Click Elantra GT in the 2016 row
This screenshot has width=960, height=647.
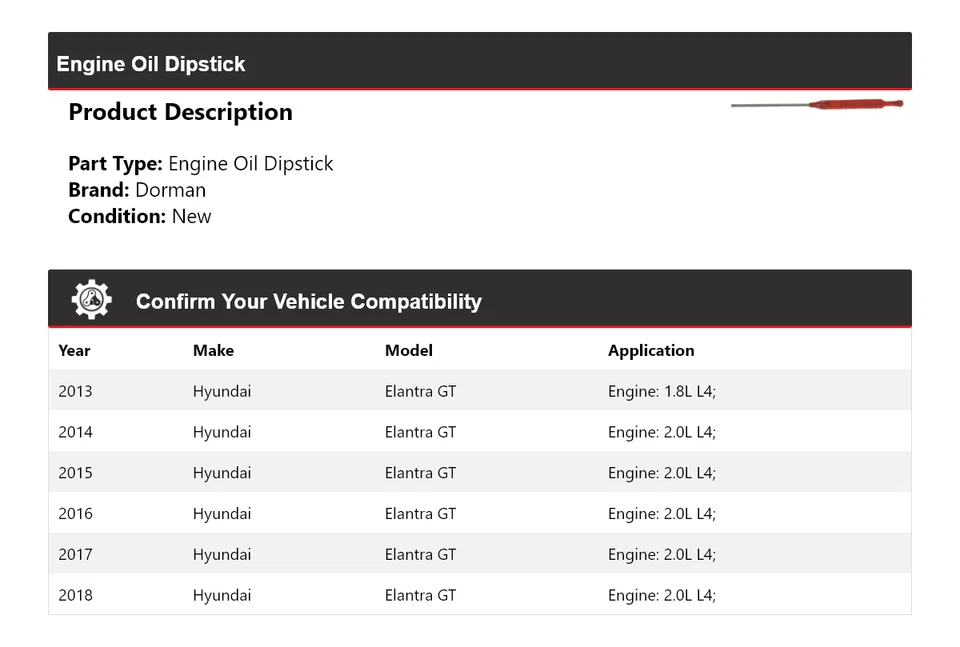pyautogui.click(x=420, y=514)
